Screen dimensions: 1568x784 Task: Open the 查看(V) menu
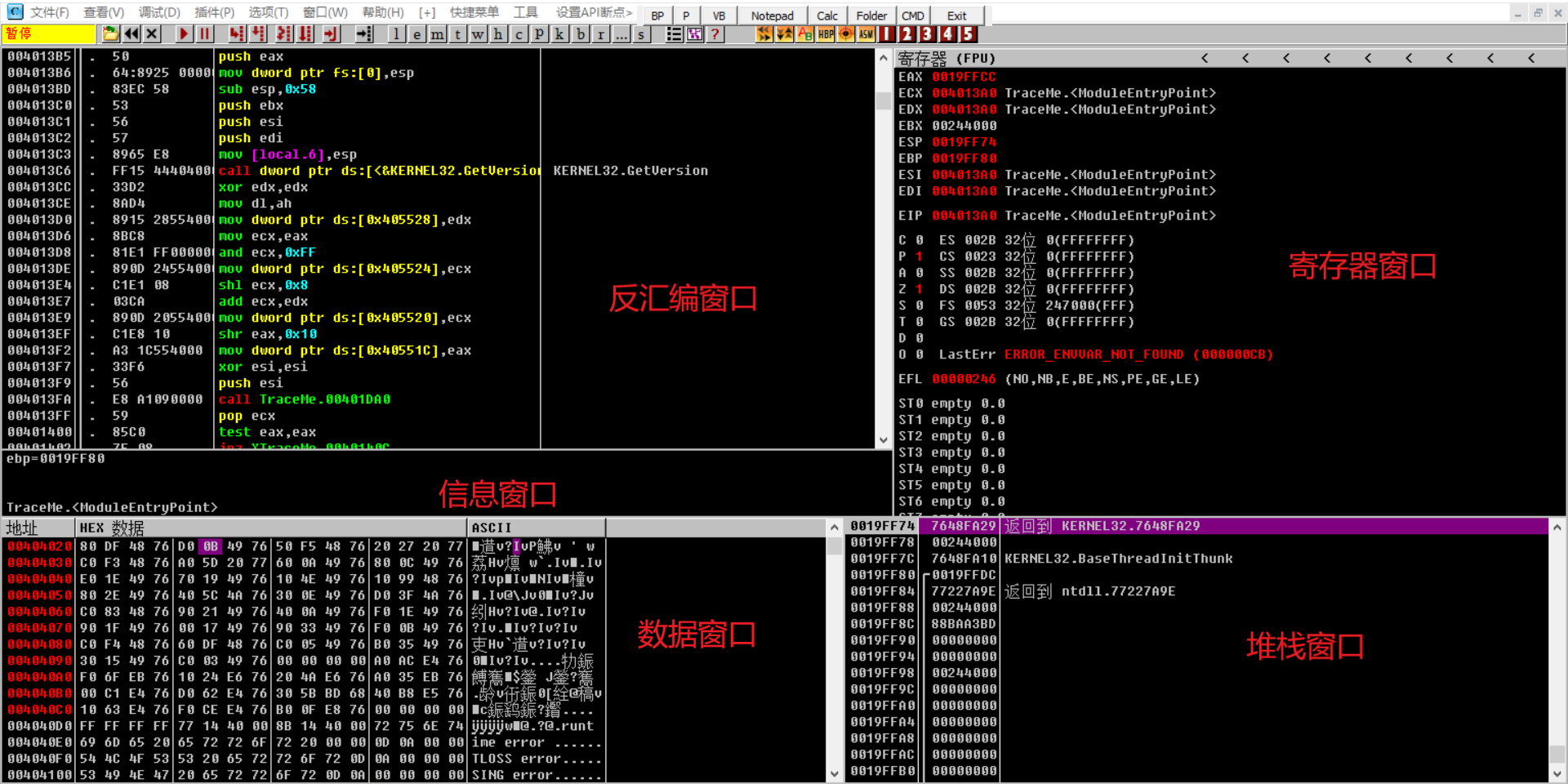pos(104,12)
